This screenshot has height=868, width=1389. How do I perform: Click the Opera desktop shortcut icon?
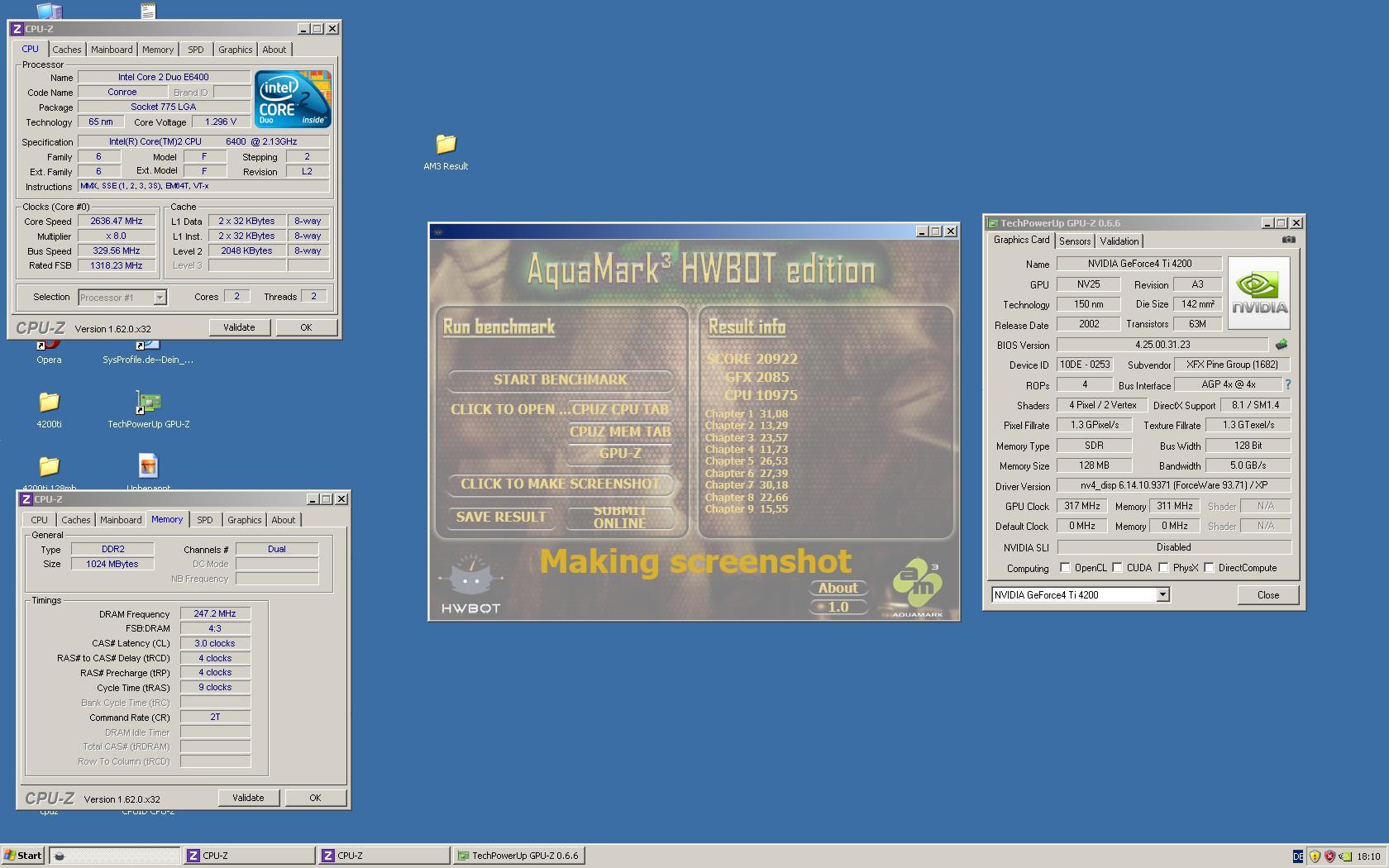[x=49, y=344]
